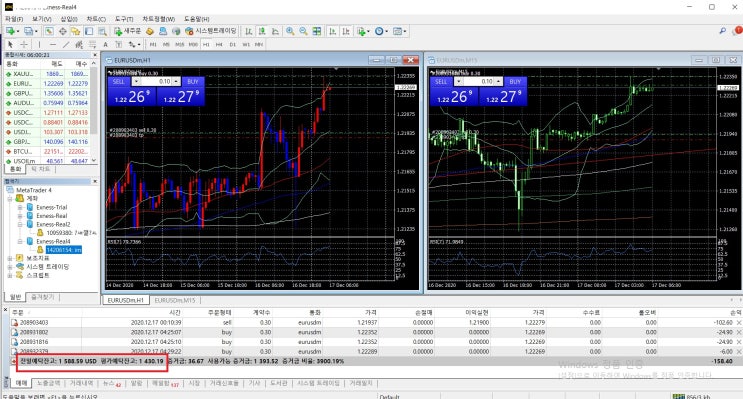Image resolution: width=743 pixels, height=399 pixels.
Task: Open the templates dropdown icon
Action: (x=399, y=31)
